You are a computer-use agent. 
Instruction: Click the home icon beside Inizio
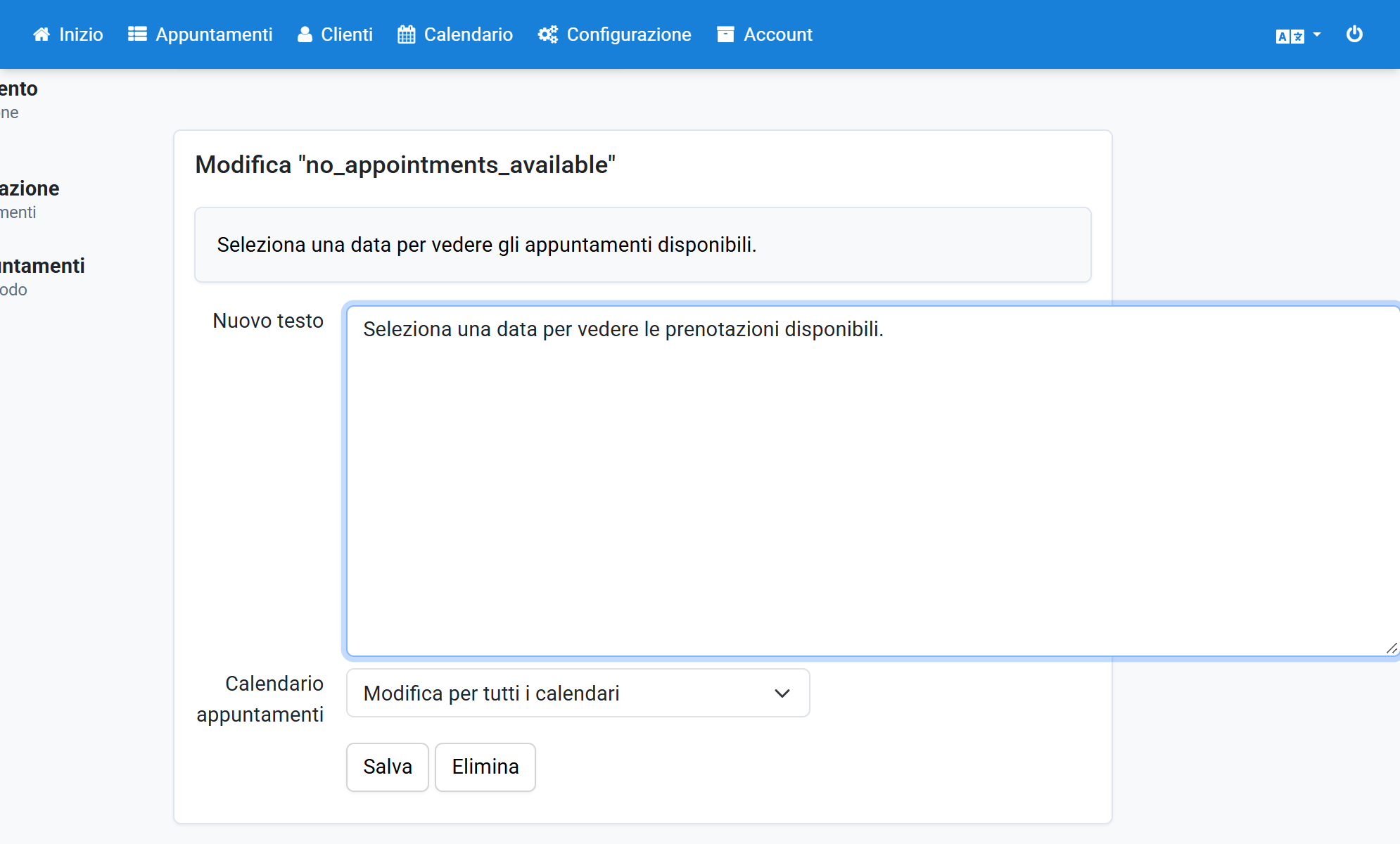(x=42, y=34)
